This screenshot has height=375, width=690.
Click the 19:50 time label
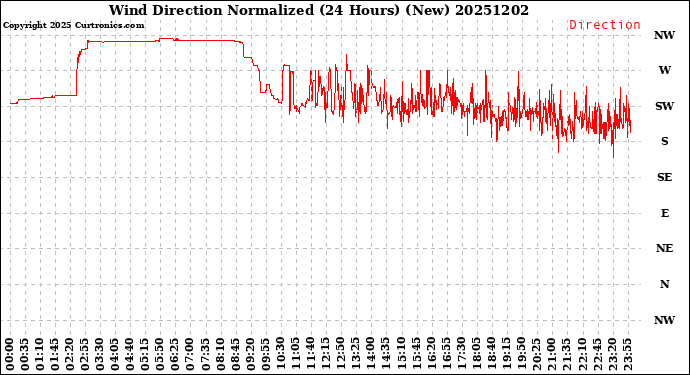click(521, 354)
